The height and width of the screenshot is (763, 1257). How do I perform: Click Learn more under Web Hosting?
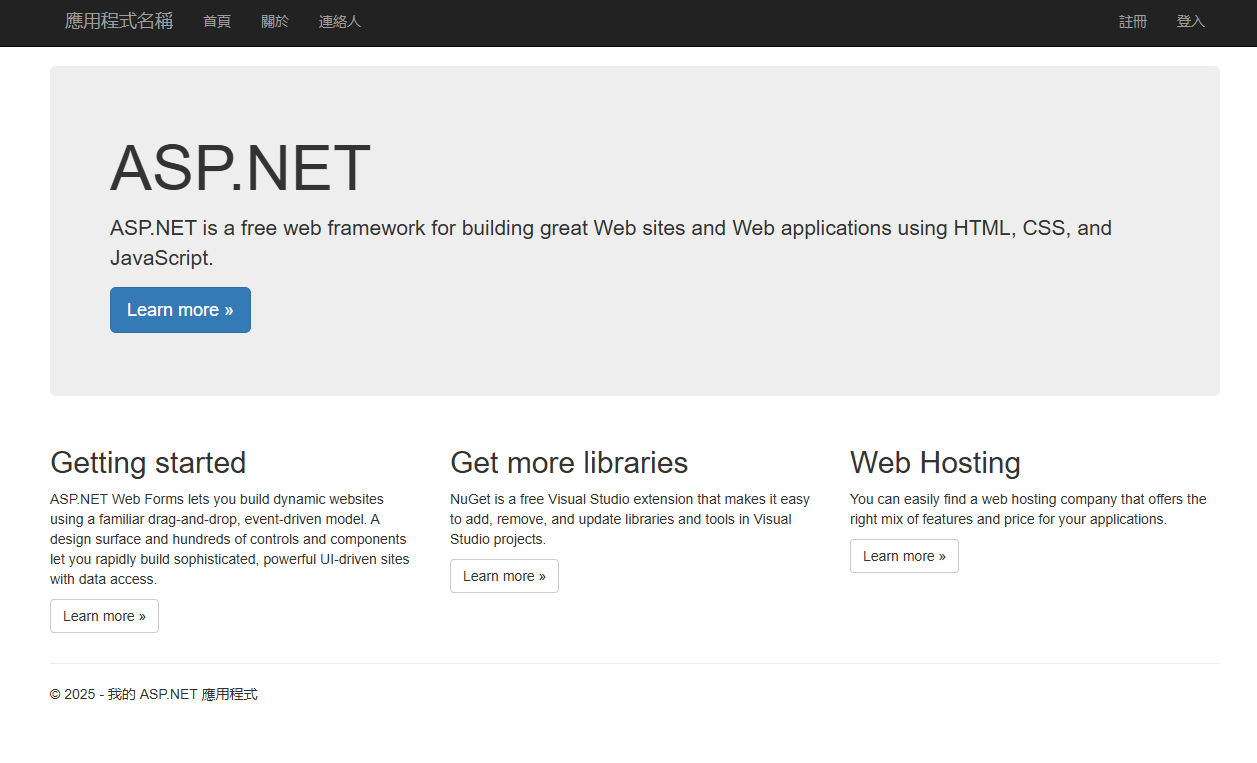click(x=904, y=556)
